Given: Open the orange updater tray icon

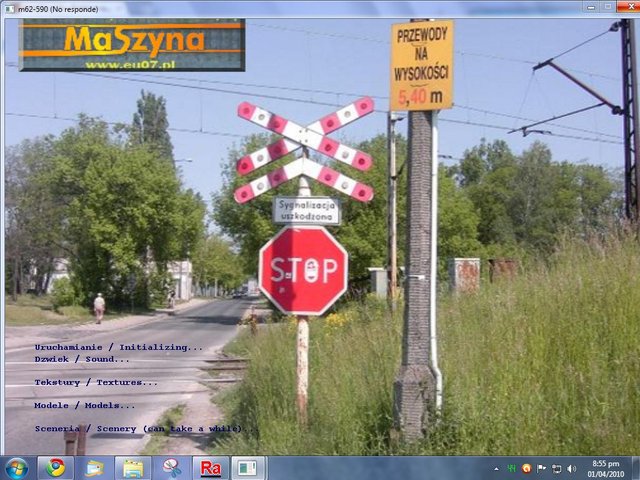Looking at the screenshot, I should click(526, 468).
